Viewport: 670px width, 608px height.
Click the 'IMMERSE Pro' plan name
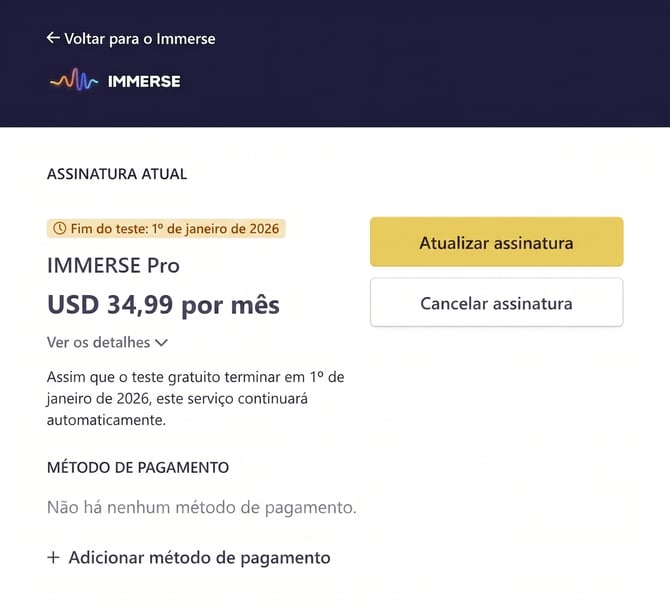click(x=113, y=266)
